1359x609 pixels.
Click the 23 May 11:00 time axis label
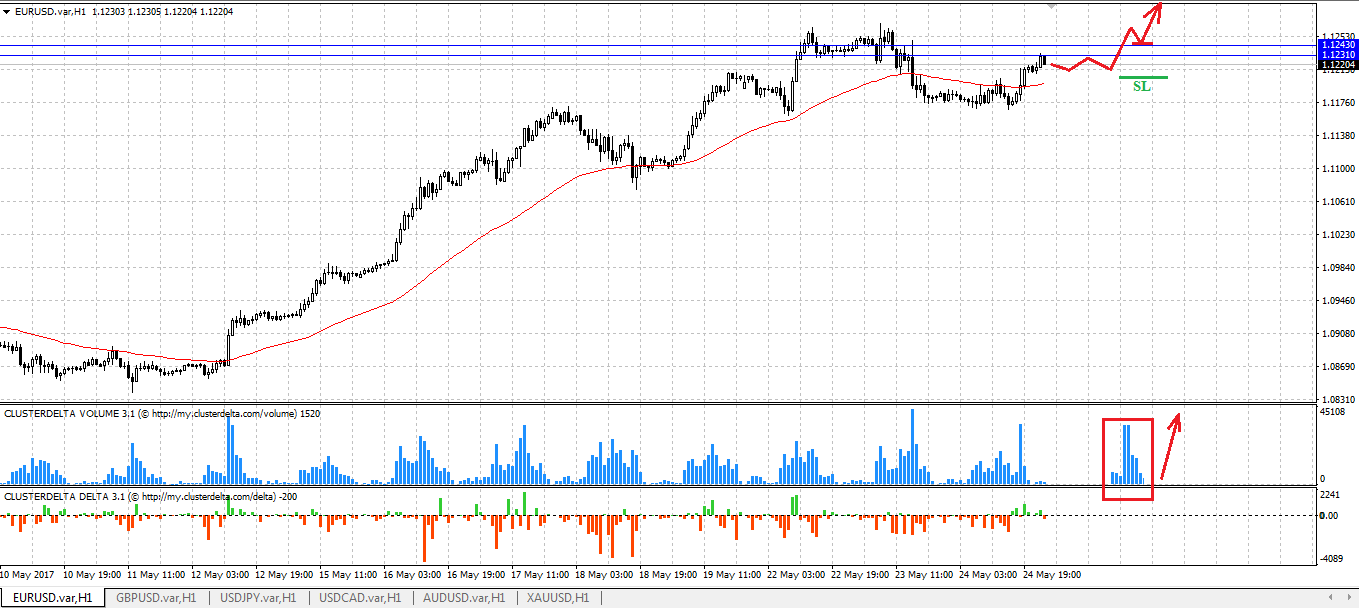923,576
